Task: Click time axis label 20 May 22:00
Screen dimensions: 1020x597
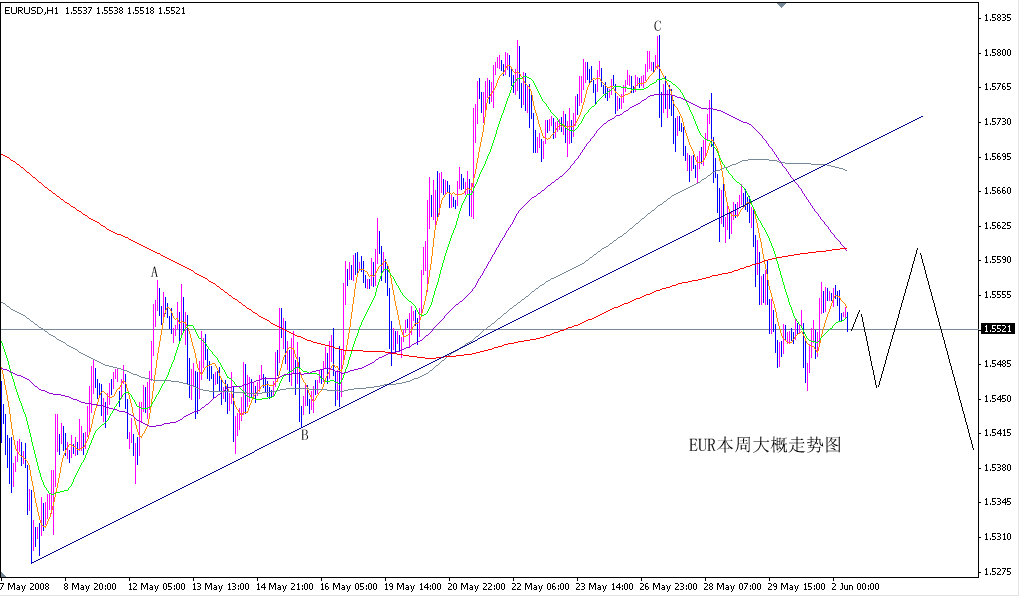Action: (x=477, y=587)
